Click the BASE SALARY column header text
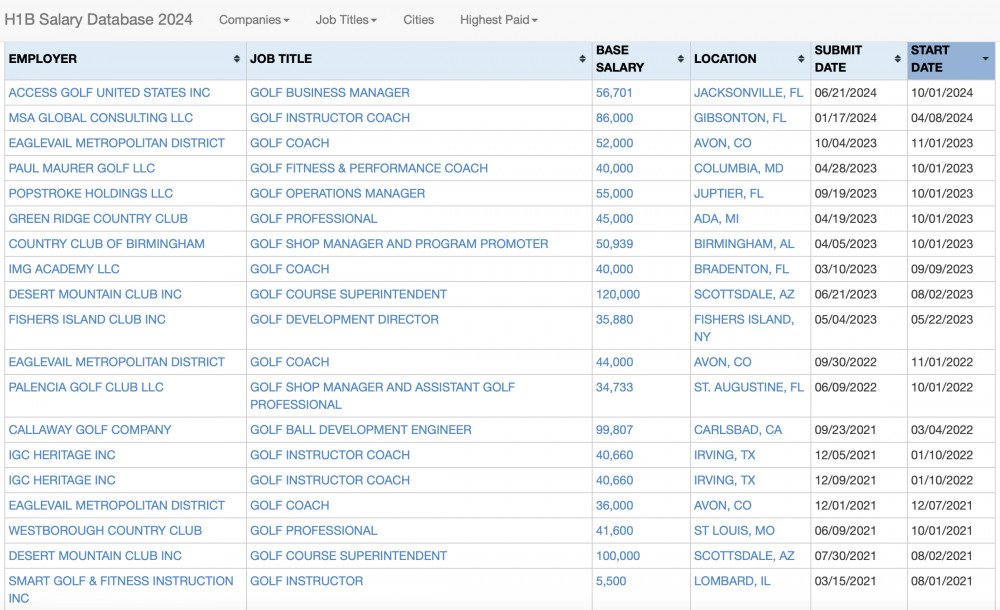Screen dimensions: 1000x610 coord(620,59)
